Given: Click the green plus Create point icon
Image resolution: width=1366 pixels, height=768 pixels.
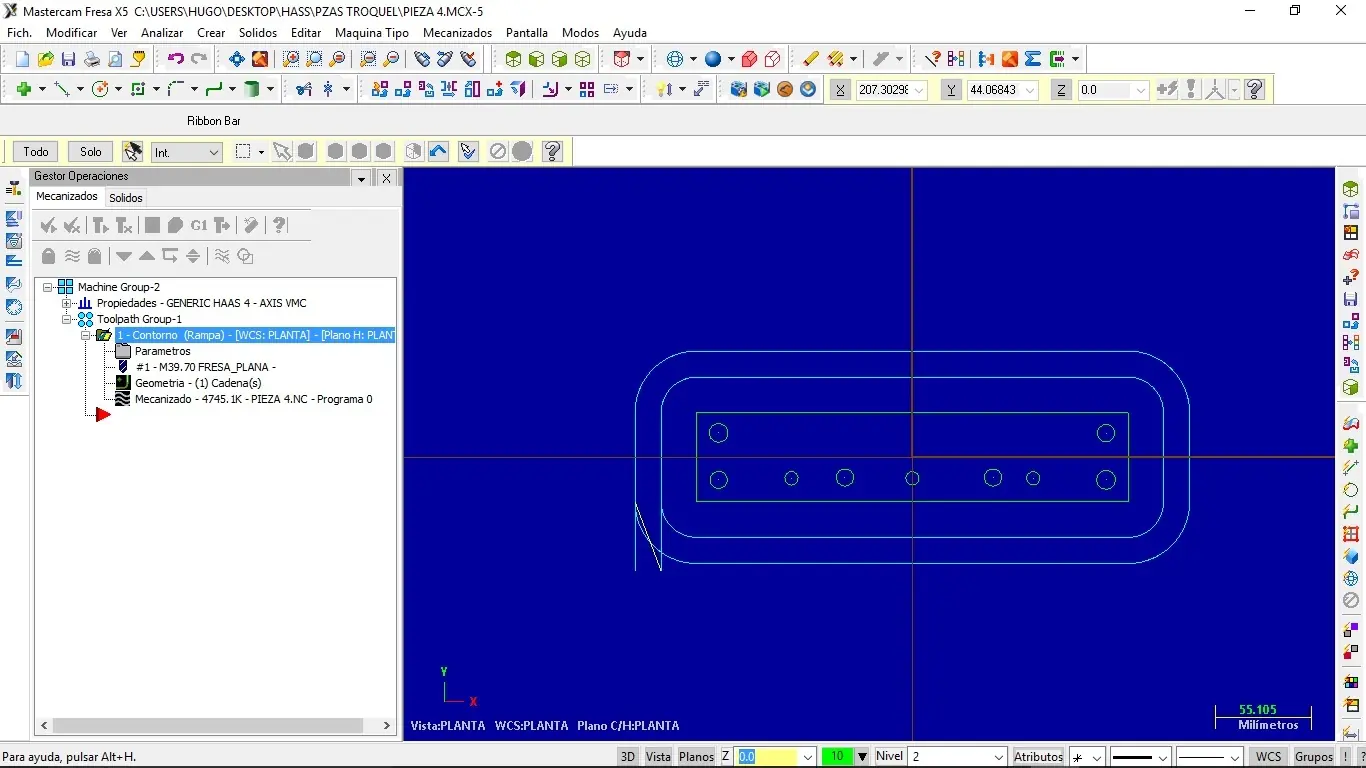Looking at the screenshot, I should (24, 90).
